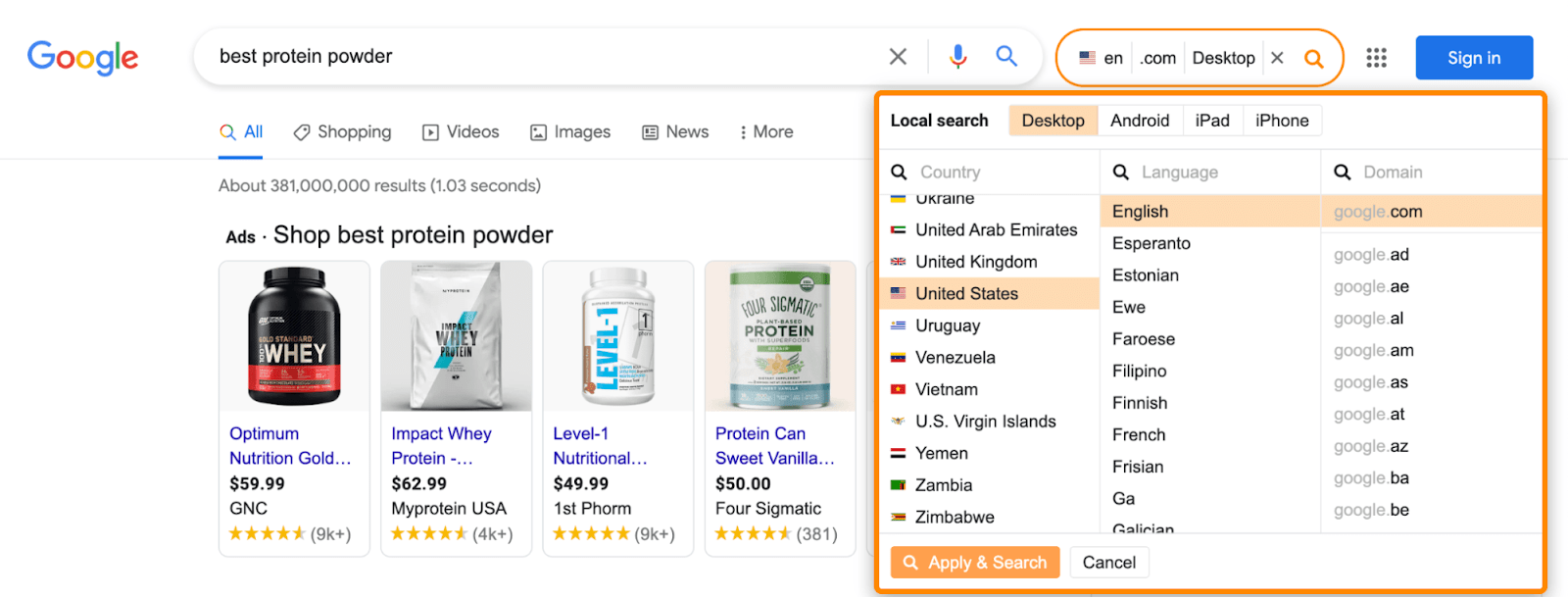
Task: Choose French in the language list
Action: click(1139, 435)
